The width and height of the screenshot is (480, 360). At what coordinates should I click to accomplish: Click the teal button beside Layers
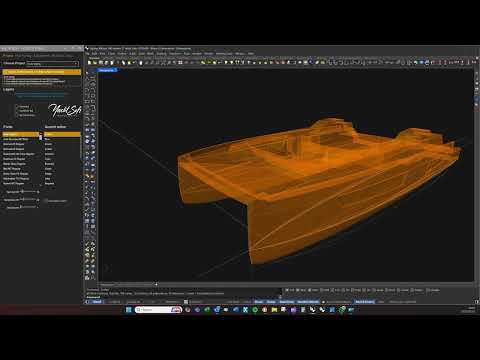pos(40,96)
